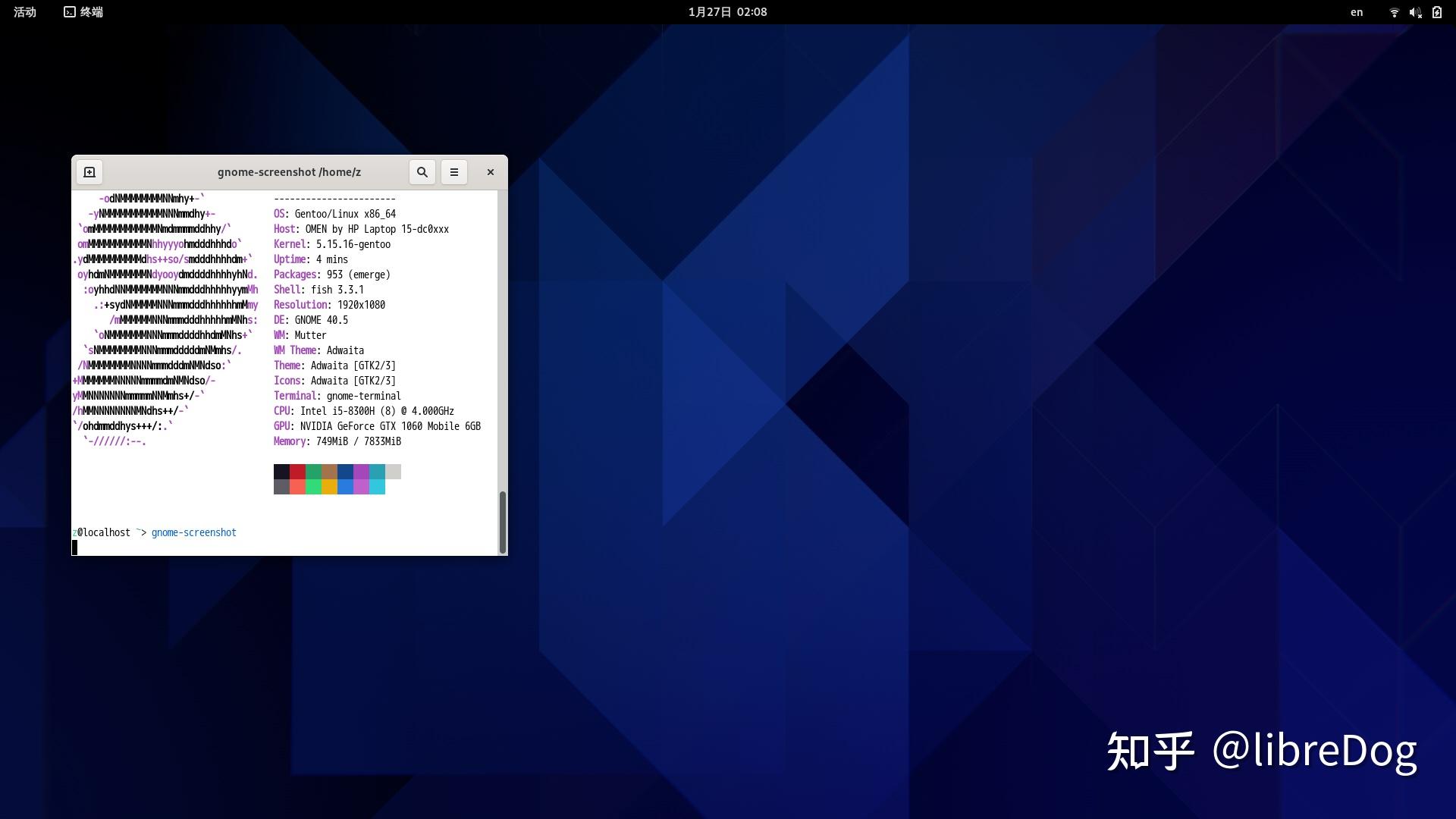Click the gnome-screenshot command text
Image resolution: width=1456 pixels, height=819 pixels.
tap(194, 532)
